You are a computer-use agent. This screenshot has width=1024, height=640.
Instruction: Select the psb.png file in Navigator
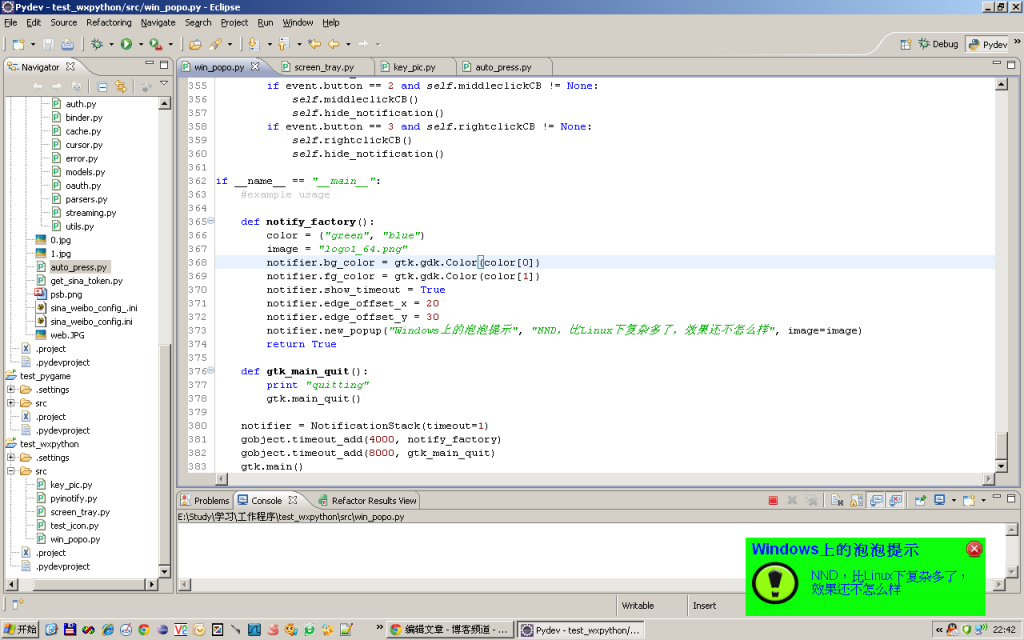click(66, 295)
